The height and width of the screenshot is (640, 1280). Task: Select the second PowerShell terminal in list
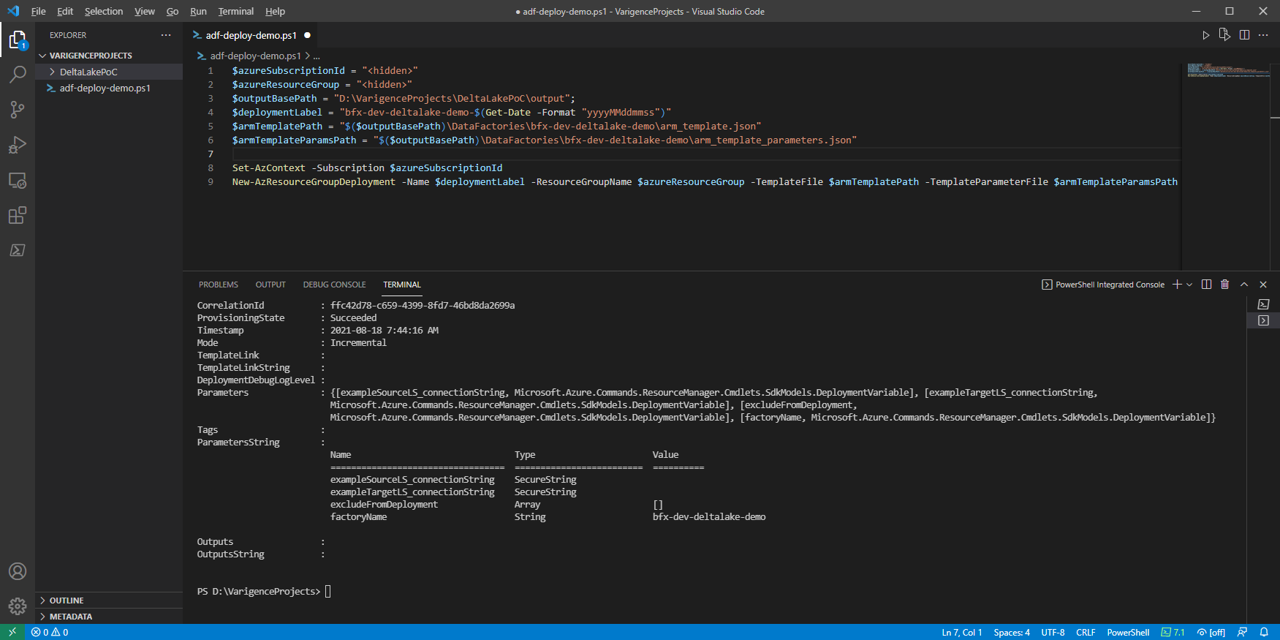pyautogui.click(x=1263, y=321)
